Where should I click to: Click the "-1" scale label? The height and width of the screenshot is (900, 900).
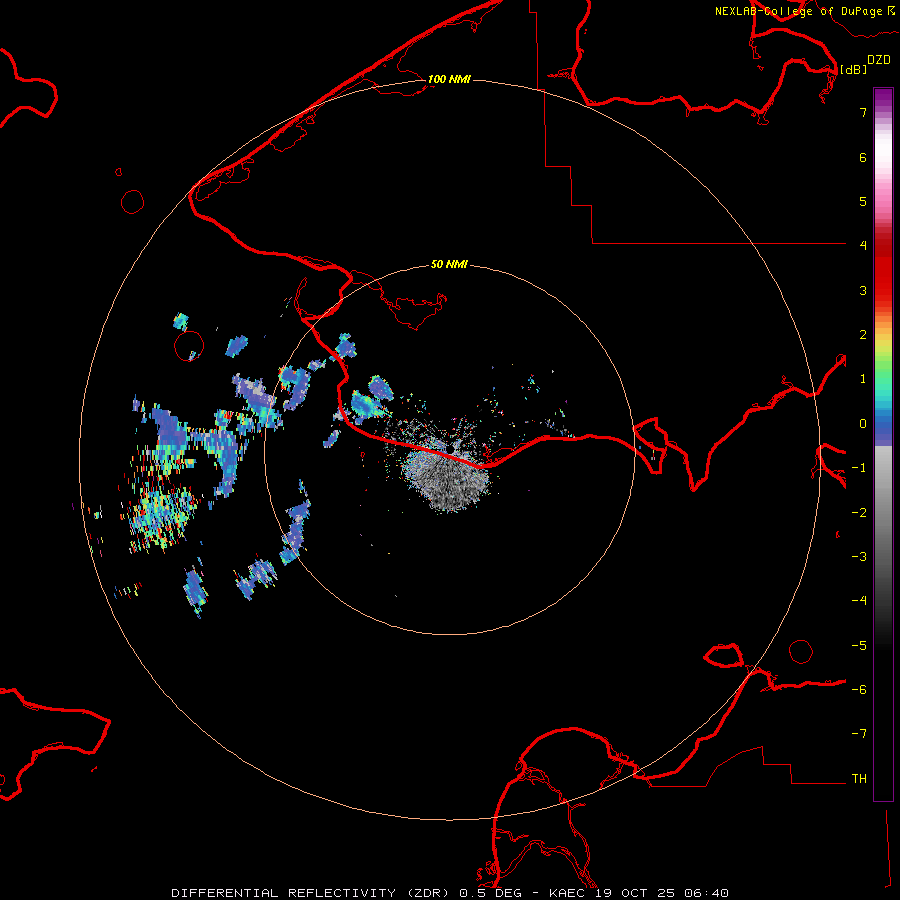(859, 468)
